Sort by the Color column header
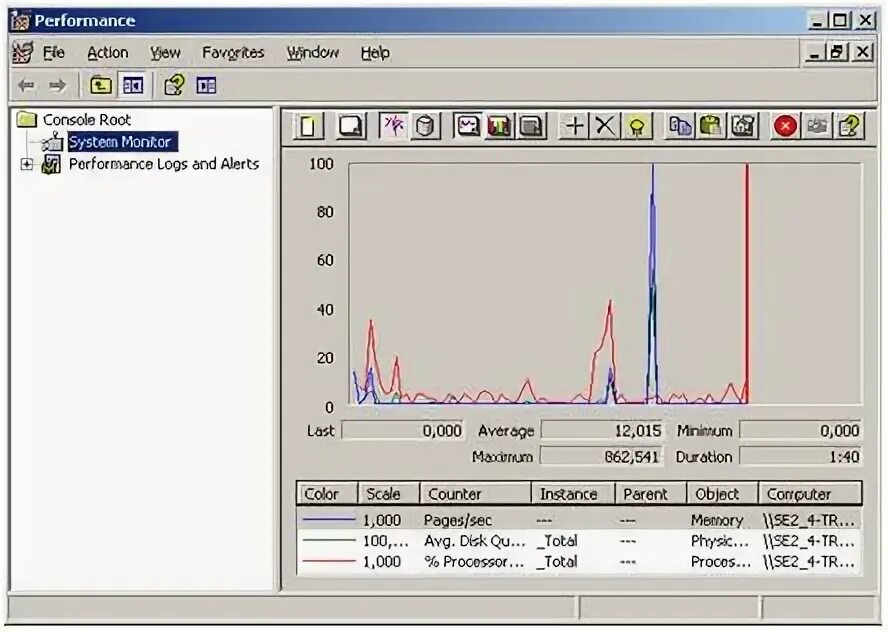Viewport: 888px width, 632px height. click(x=327, y=494)
